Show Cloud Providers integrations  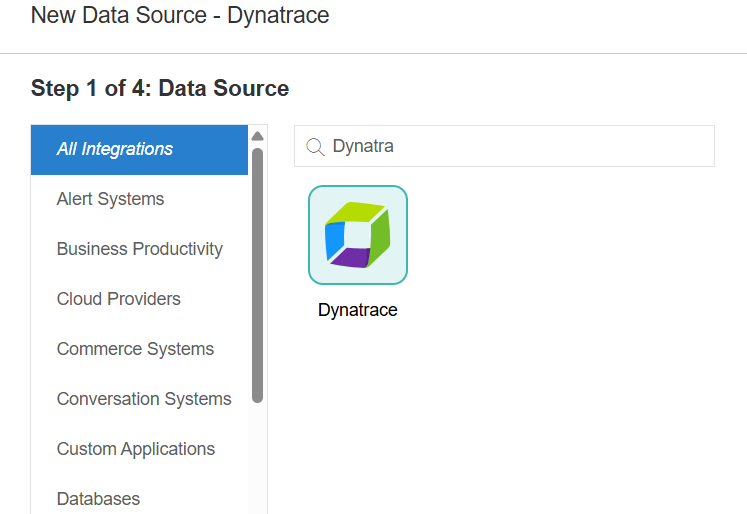tap(118, 299)
